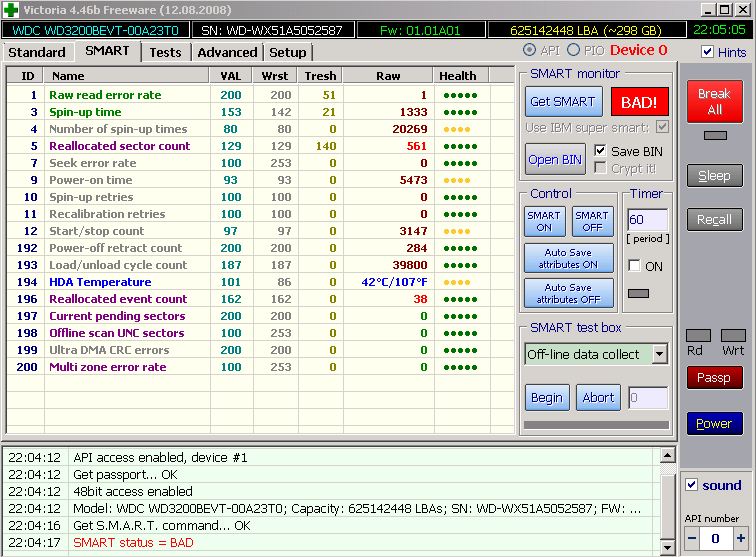Increase API number with plus button
This screenshot has height=557, width=756.
tap(740, 538)
